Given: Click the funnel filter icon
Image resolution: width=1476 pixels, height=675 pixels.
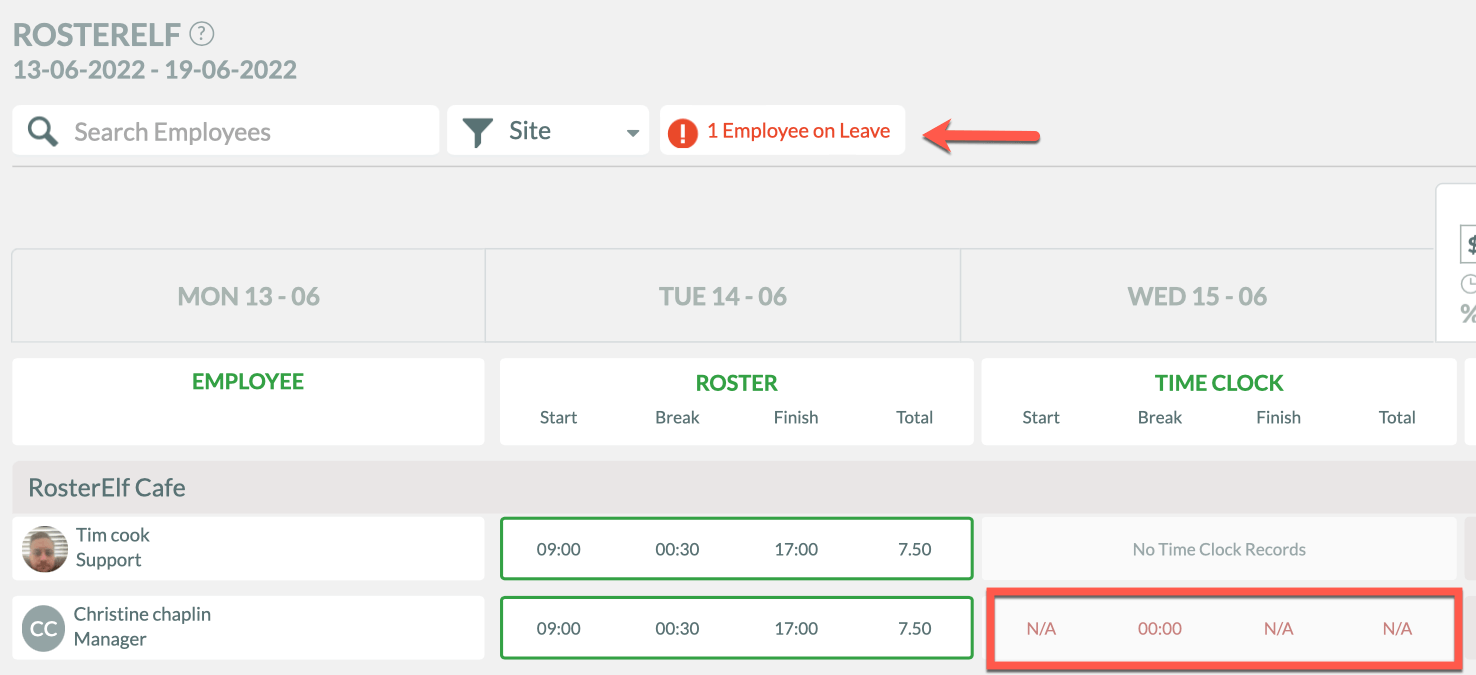Looking at the screenshot, I should [x=478, y=132].
